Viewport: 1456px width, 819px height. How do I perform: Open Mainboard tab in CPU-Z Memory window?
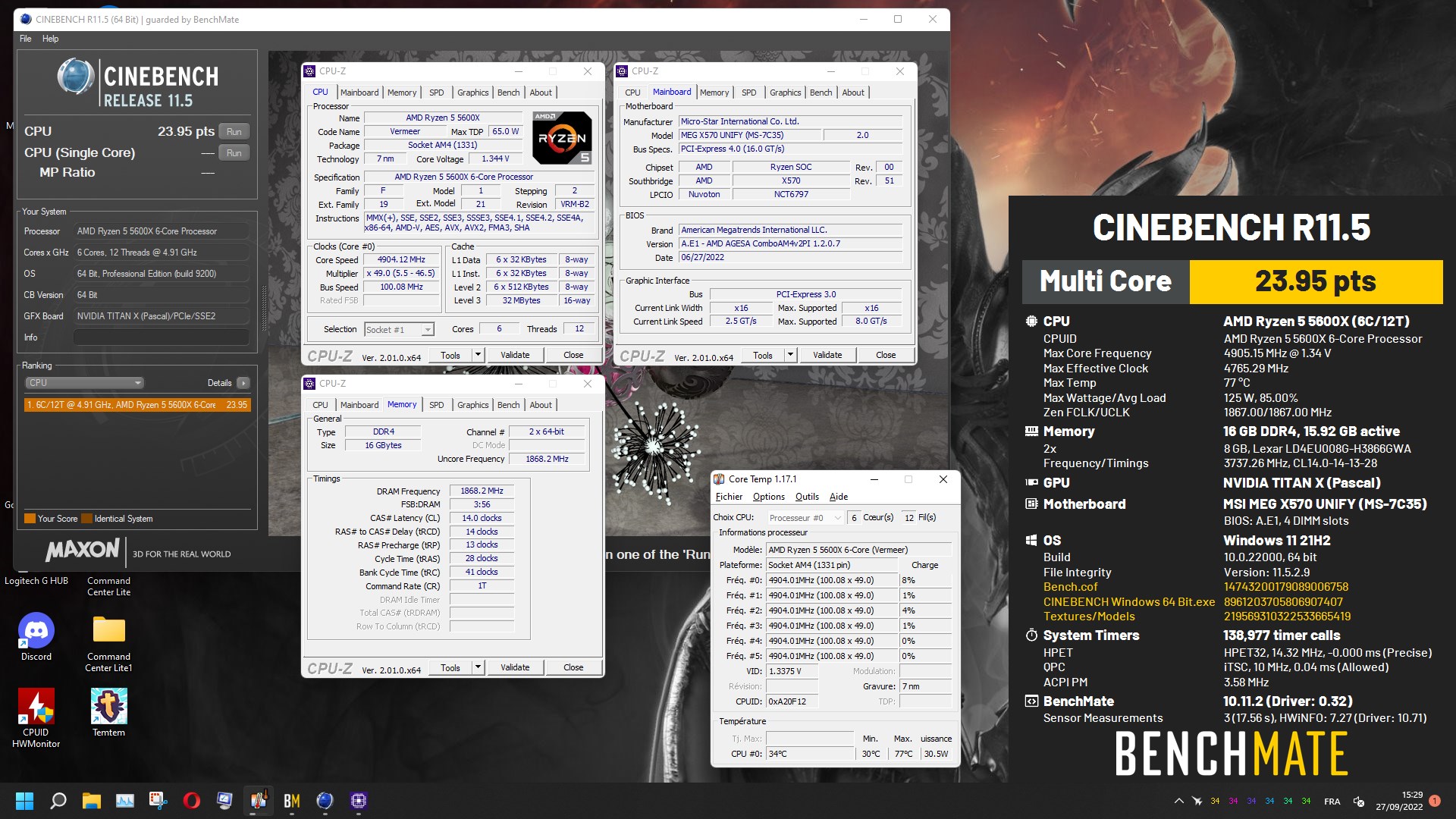(x=359, y=405)
